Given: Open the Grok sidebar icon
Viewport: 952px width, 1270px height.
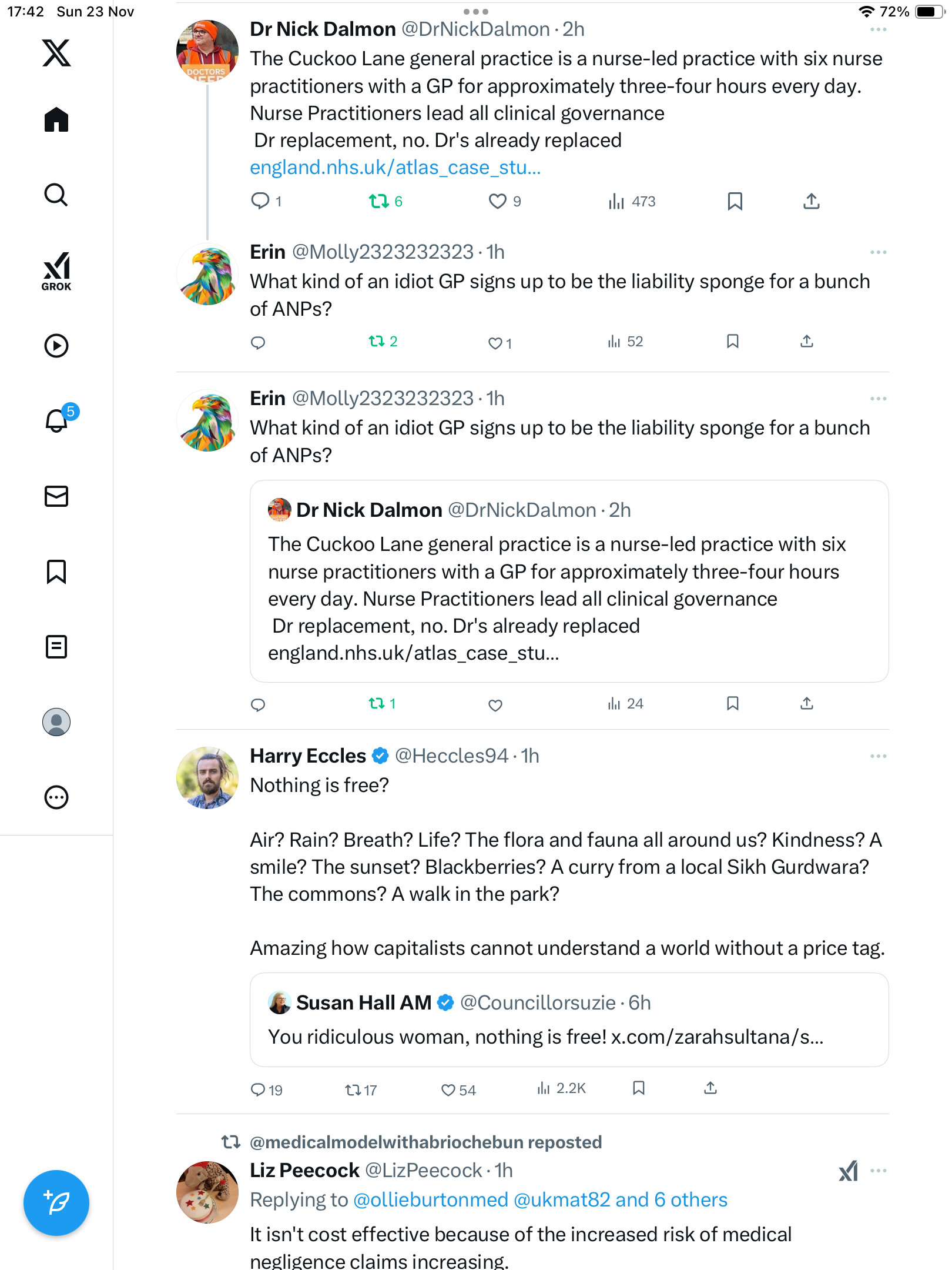Looking at the screenshot, I should [56, 271].
